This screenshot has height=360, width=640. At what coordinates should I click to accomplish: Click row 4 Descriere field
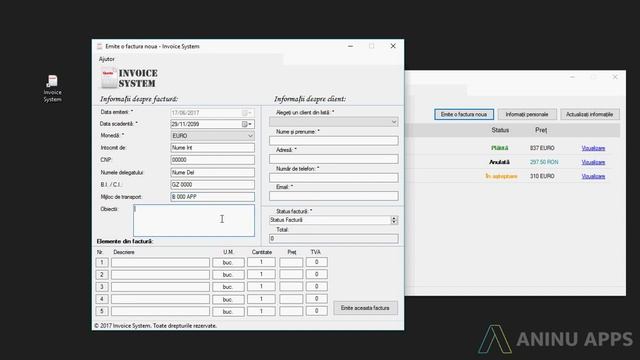tap(160, 299)
